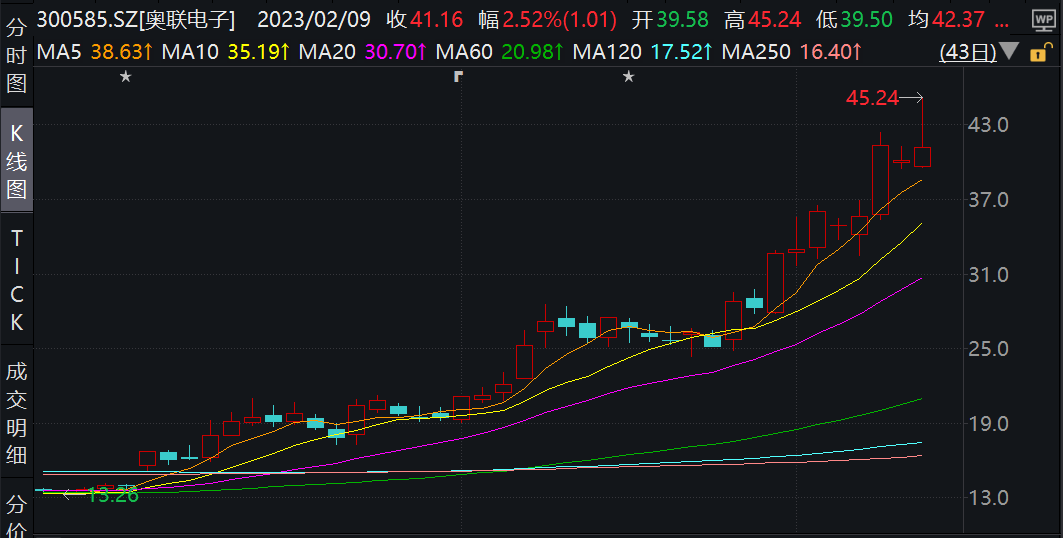Image resolution: width=1063 pixels, height=538 pixels.
Task: Expand the gray triangle period dropdown
Action: [x=1009, y=51]
